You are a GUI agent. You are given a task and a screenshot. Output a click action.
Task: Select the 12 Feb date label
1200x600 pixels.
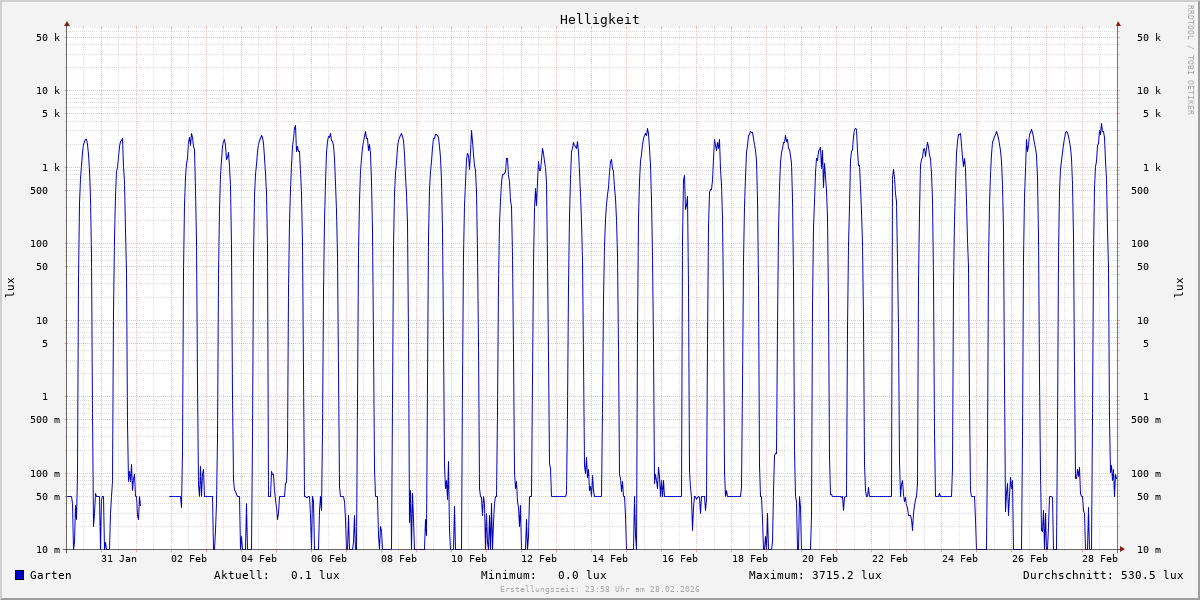539,558
